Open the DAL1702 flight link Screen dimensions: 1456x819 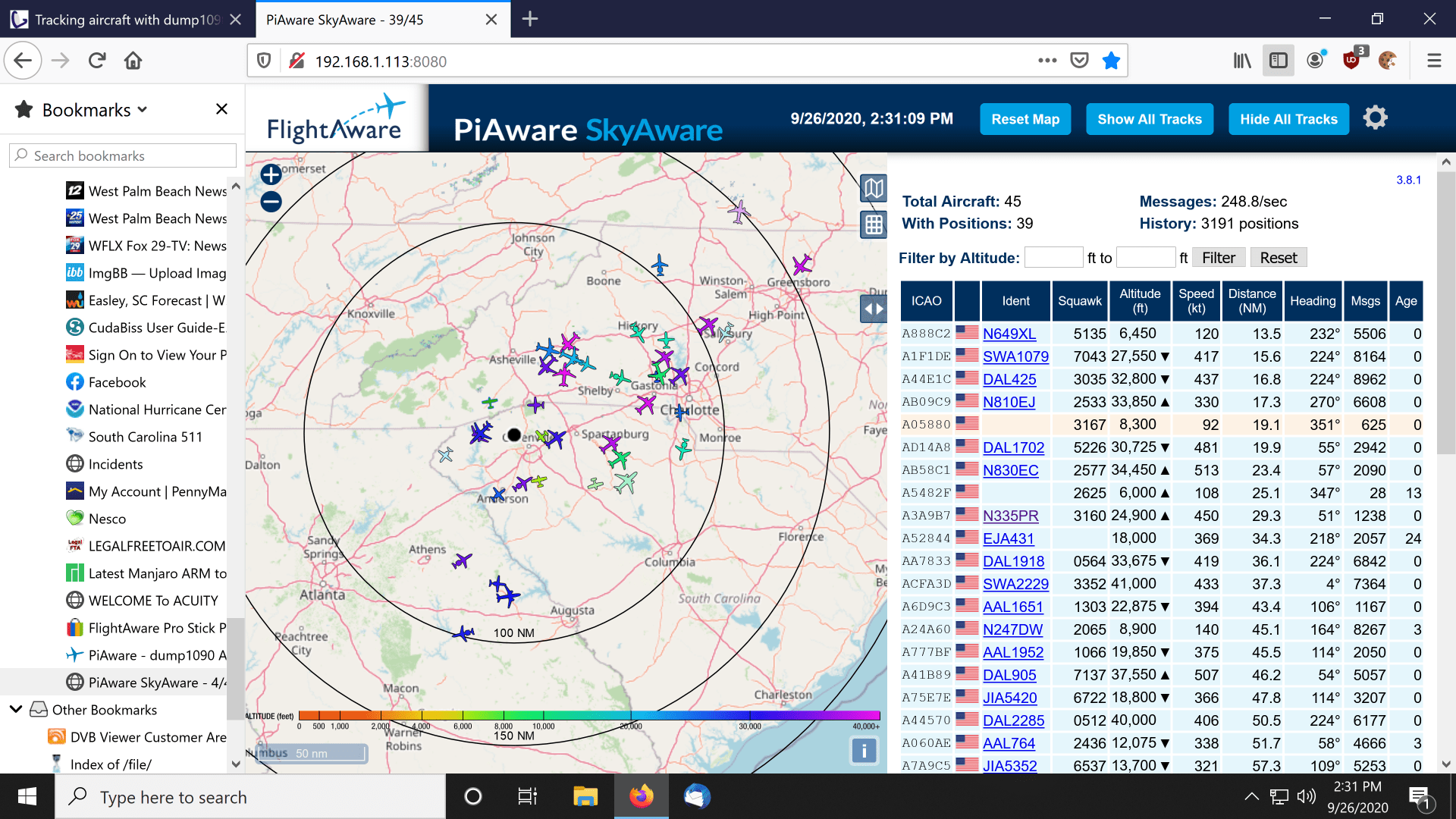click(x=1013, y=447)
